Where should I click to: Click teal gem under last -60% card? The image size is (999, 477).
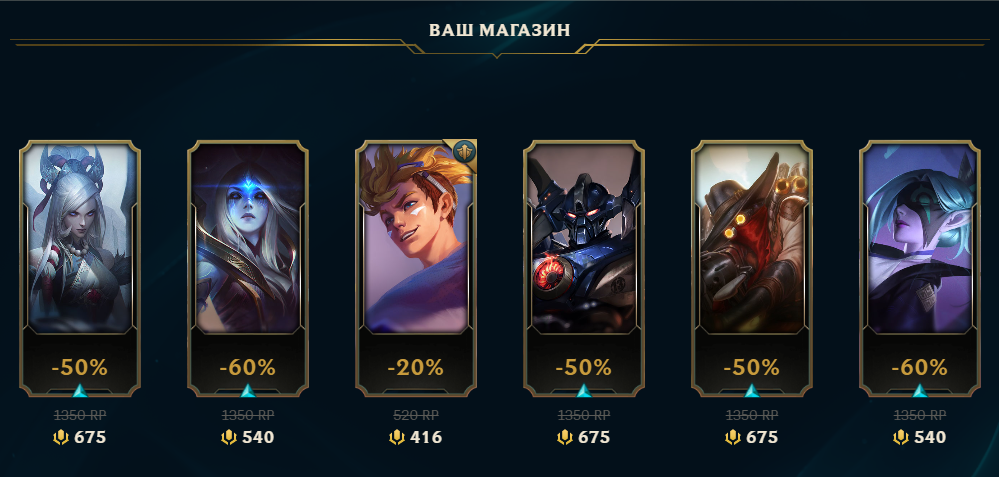(x=919, y=391)
